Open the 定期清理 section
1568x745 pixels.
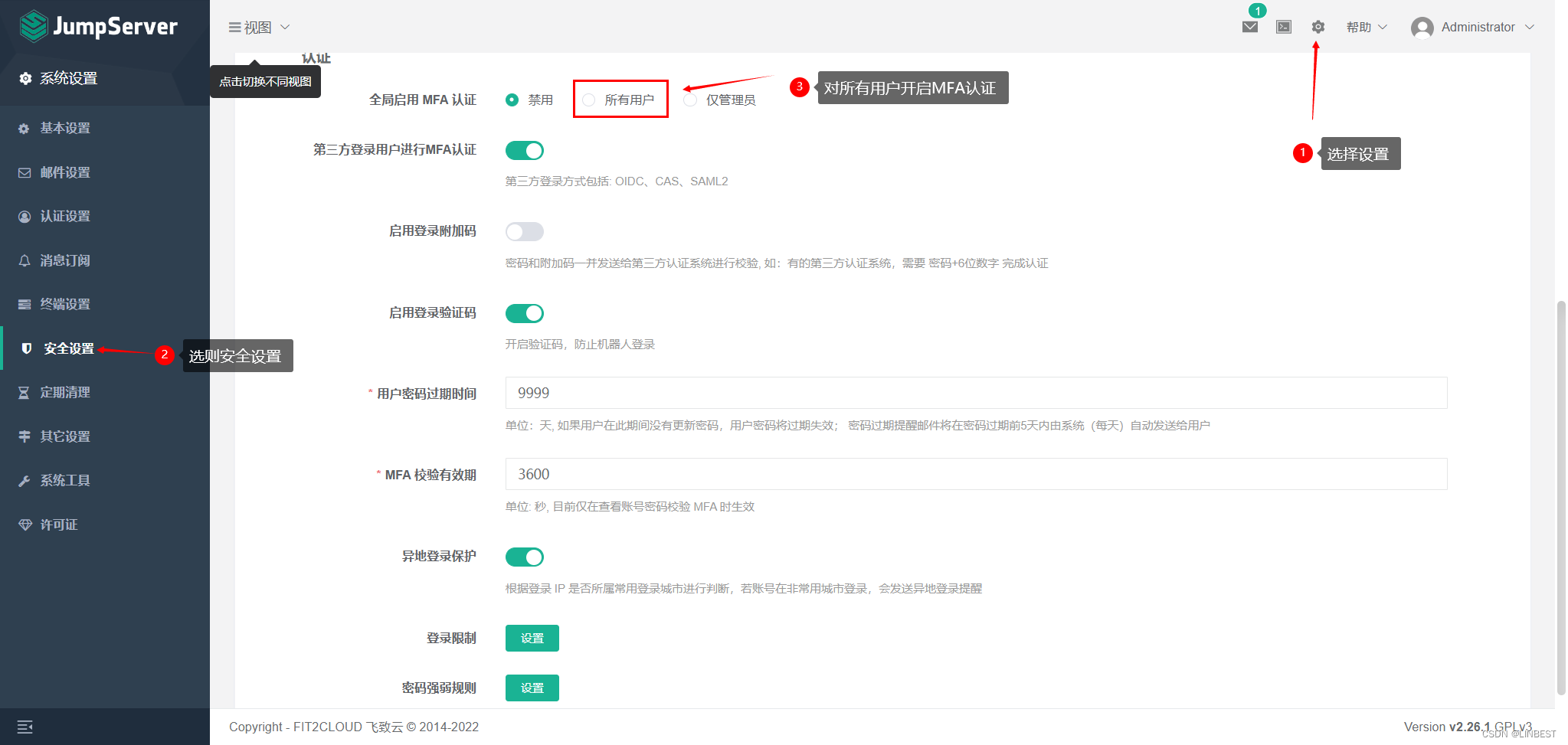point(64,391)
